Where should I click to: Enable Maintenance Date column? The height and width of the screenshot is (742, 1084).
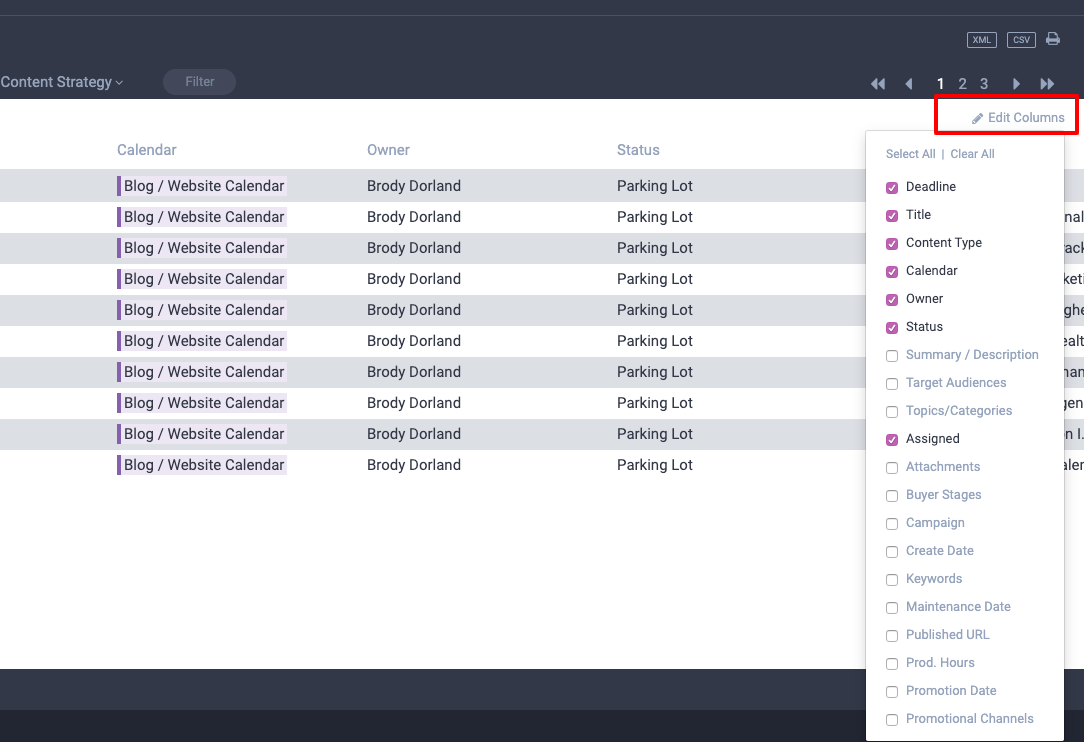(x=892, y=608)
